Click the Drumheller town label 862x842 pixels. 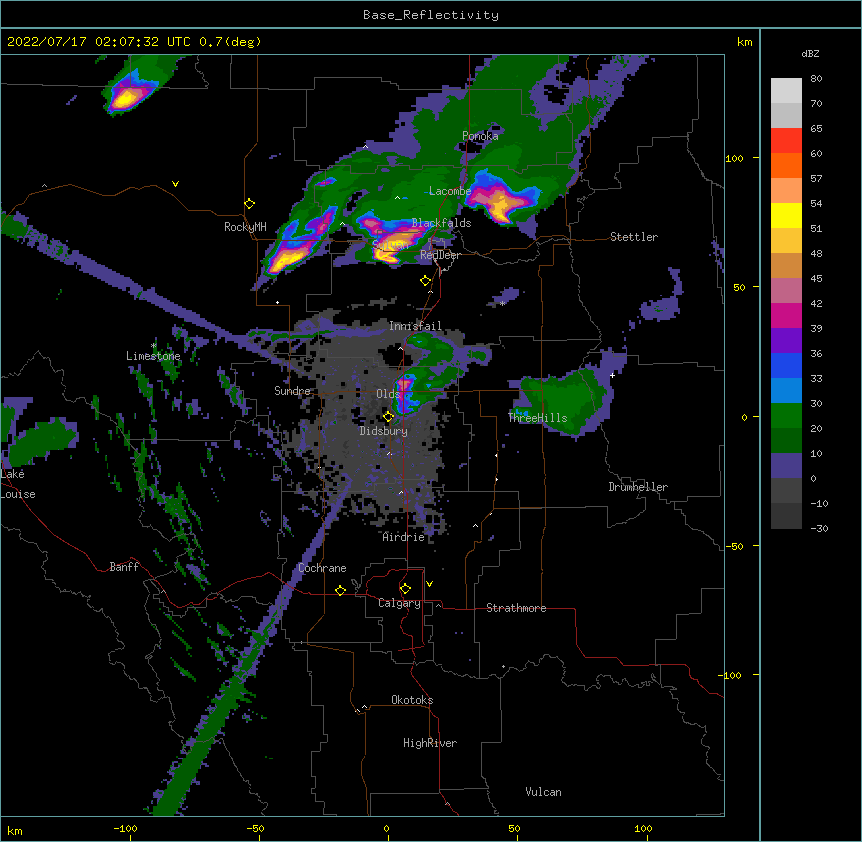pos(638,487)
